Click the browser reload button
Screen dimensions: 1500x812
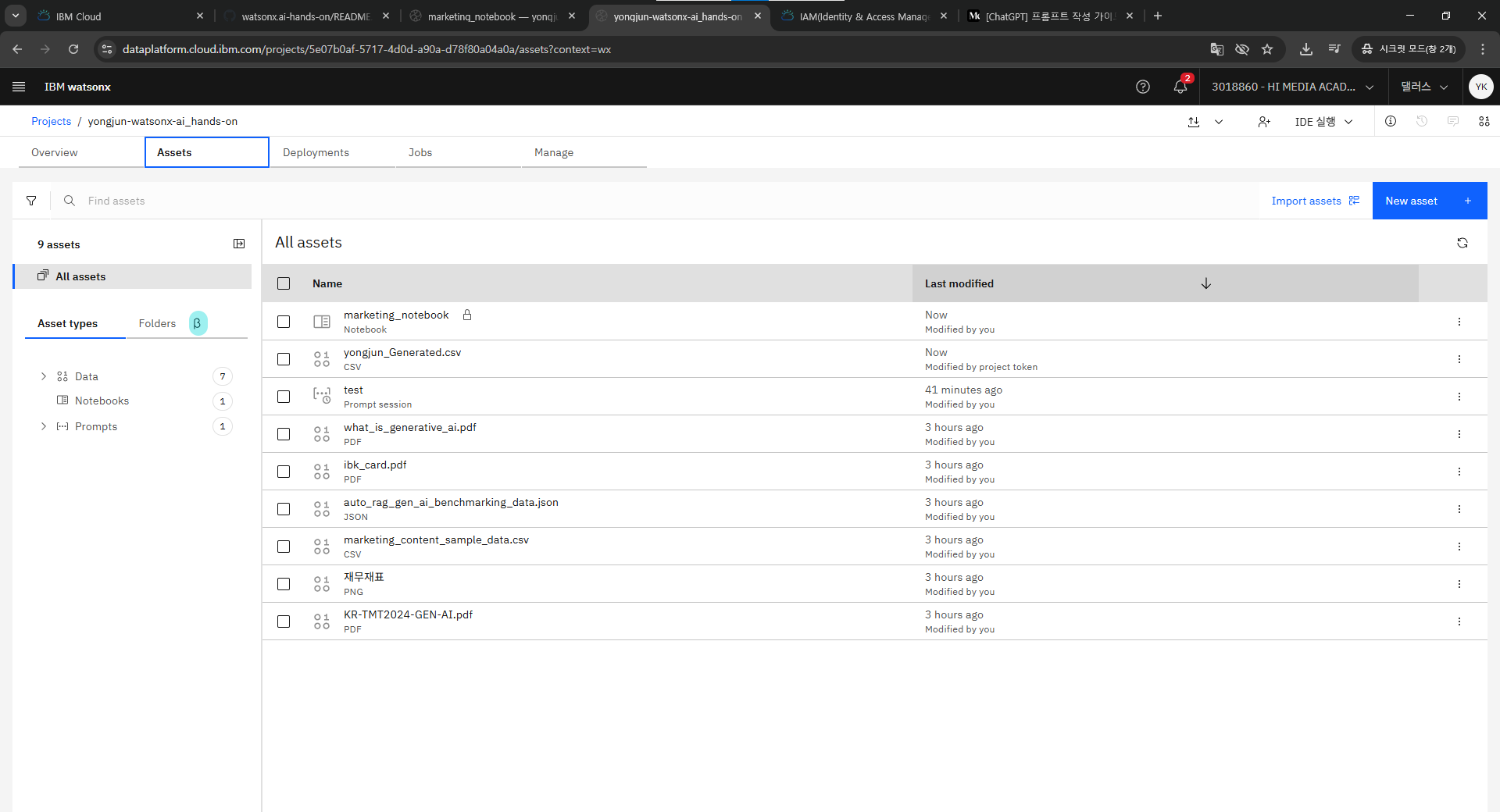73,49
